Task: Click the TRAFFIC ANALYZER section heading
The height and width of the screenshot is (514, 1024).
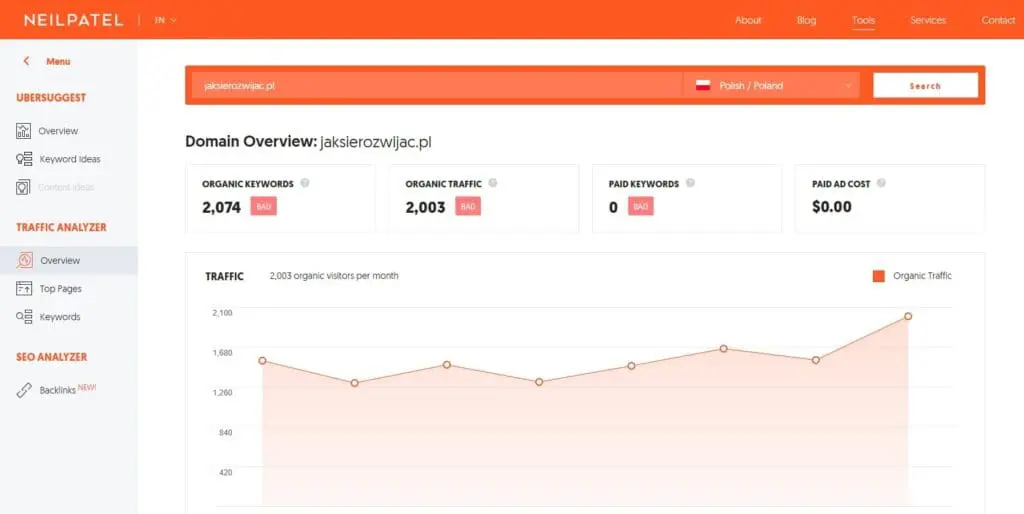Action: point(61,227)
